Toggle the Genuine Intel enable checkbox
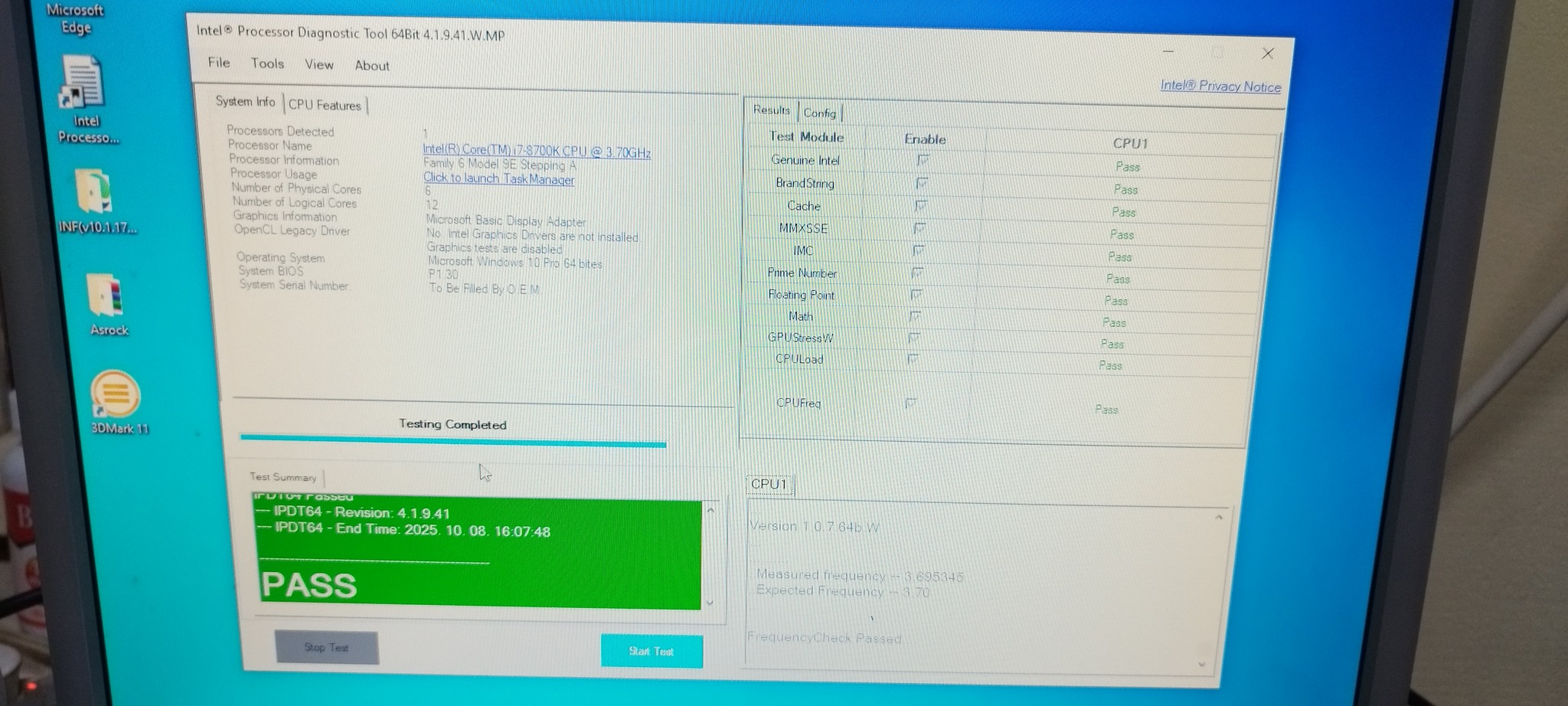The height and width of the screenshot is (706, 1568). pyautogui.click(x=923, y=160)
